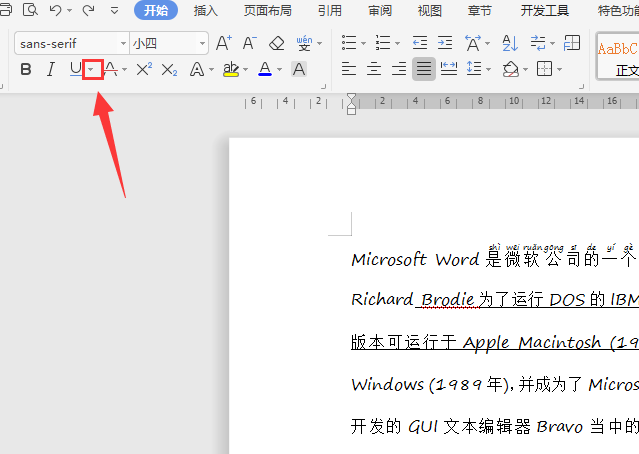Viewport: 639px width, 454px height.
Task: Open font name sans-serif combo box
Action: point(72,43)
